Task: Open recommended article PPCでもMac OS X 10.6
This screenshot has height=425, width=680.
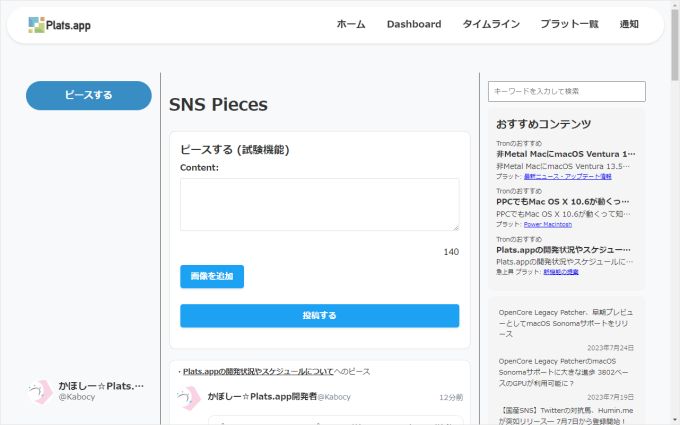Action: [x=563, y=202]
